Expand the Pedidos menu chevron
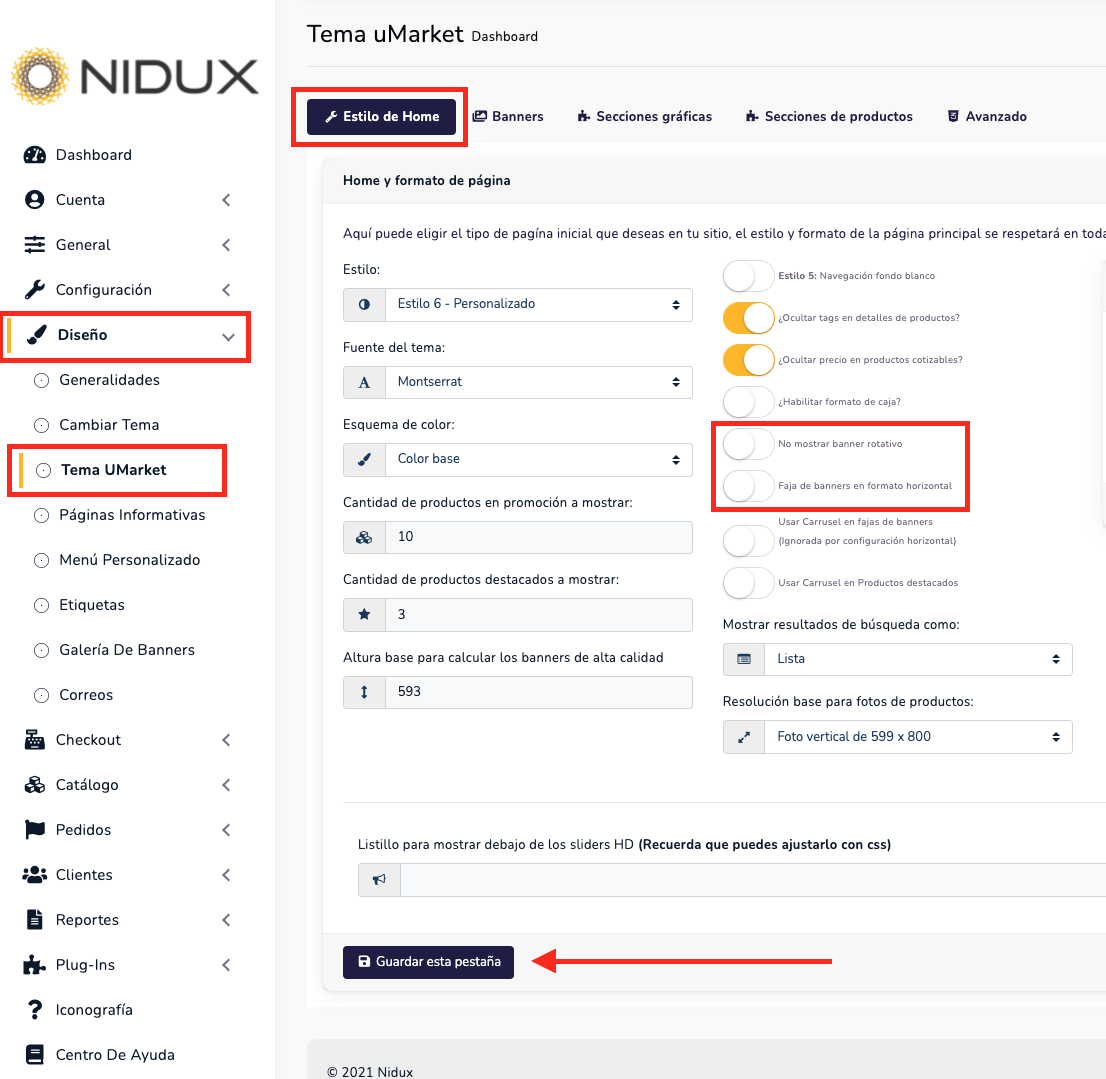Viewport: 1106px width, 1079px height. (226, 830)
